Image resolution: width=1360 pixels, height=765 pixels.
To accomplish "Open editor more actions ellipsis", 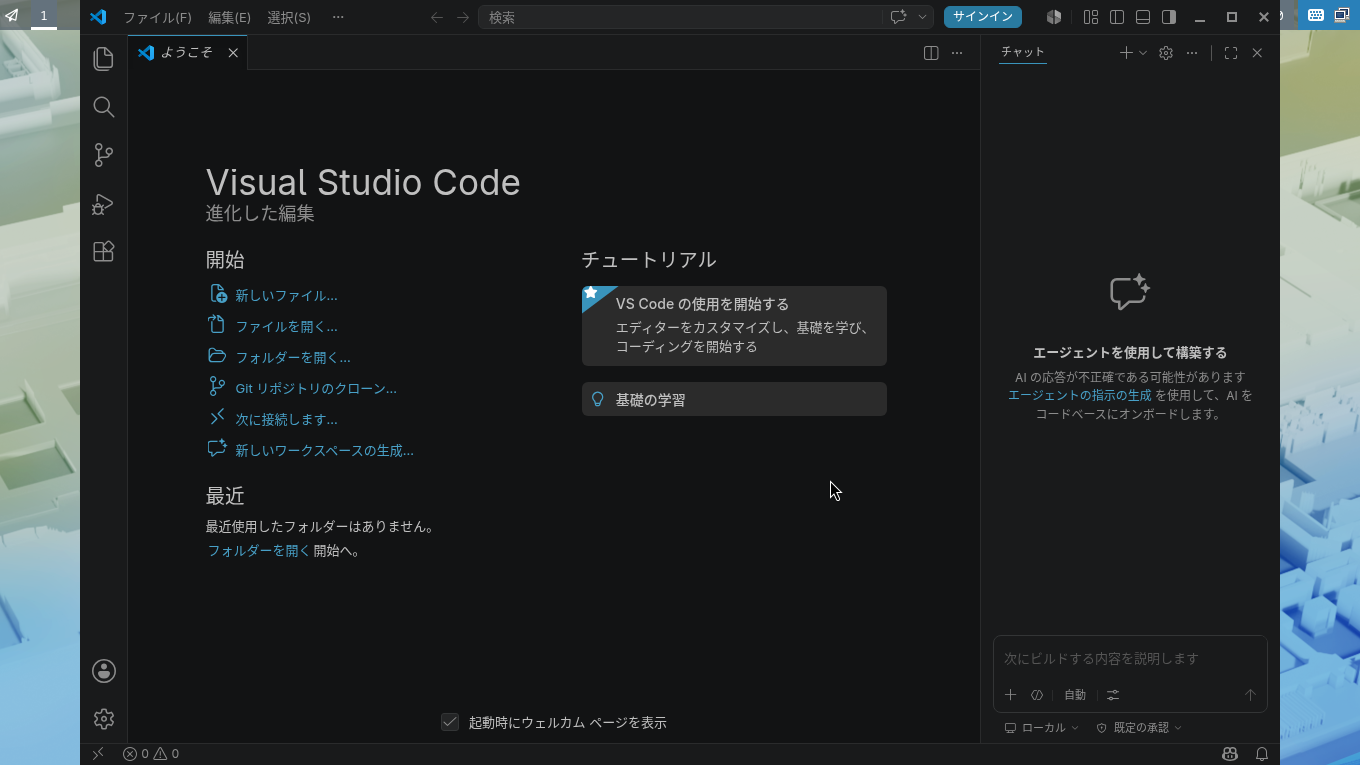I will (957, 53).
